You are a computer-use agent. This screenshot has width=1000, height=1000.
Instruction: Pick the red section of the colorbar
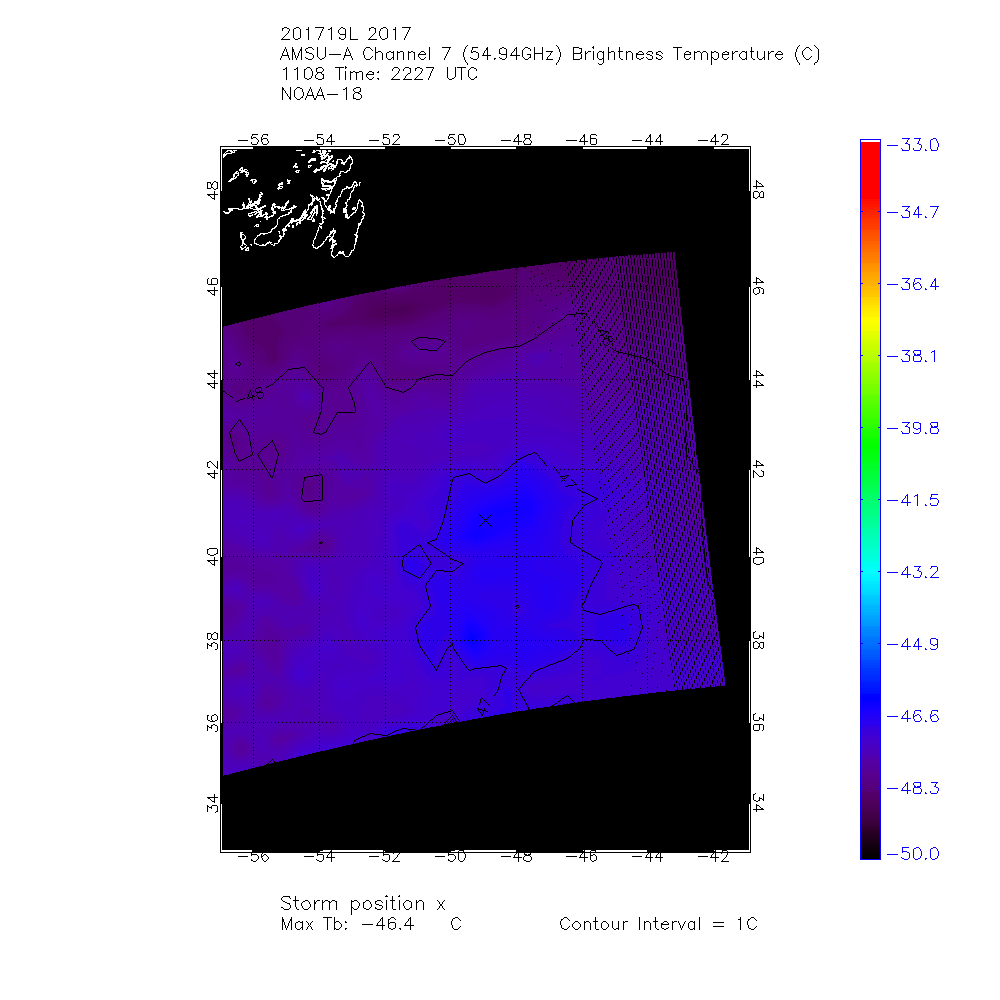coord(871,172)
